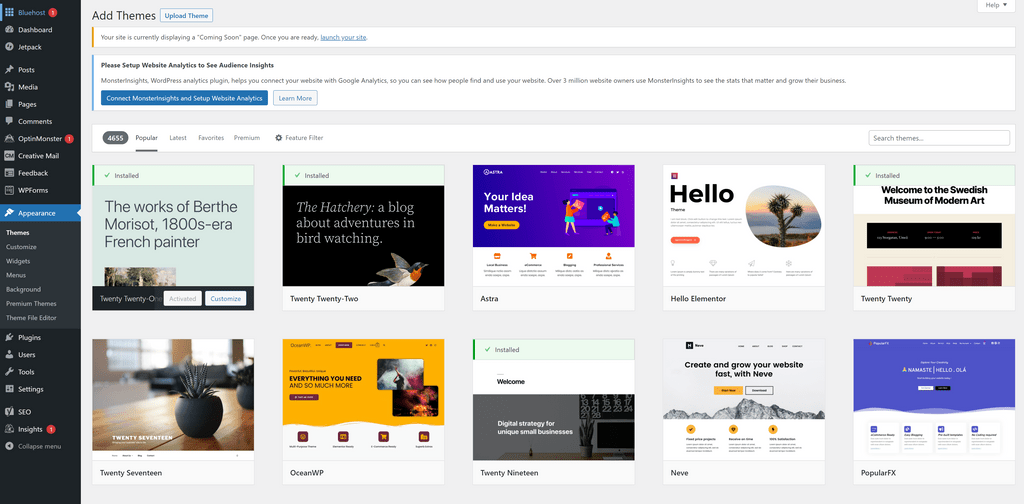This screenshot has height=504, width=1024.
Task: Click the Pages icon in sidebar
Action: 9,104
